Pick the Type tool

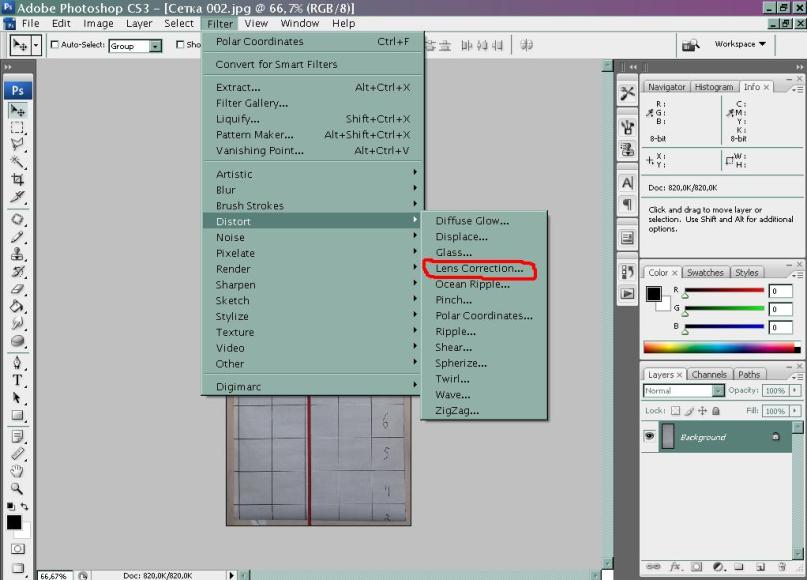point(17,381)
